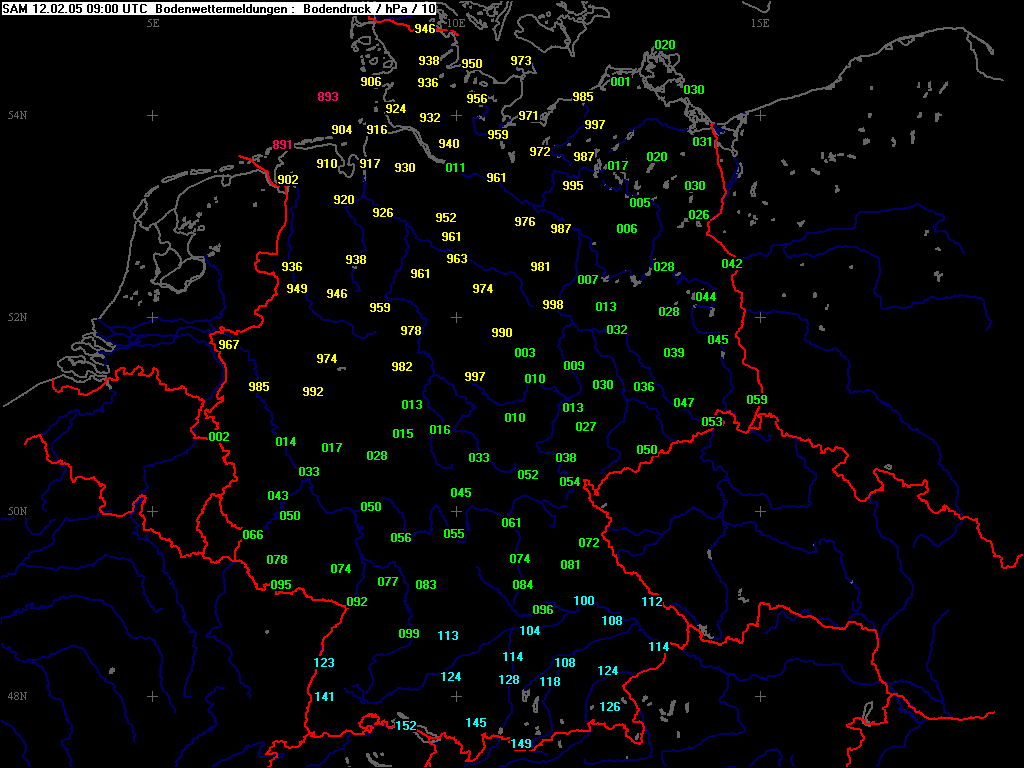Click the magenta 893 pressure reading

tap(328, 97)
